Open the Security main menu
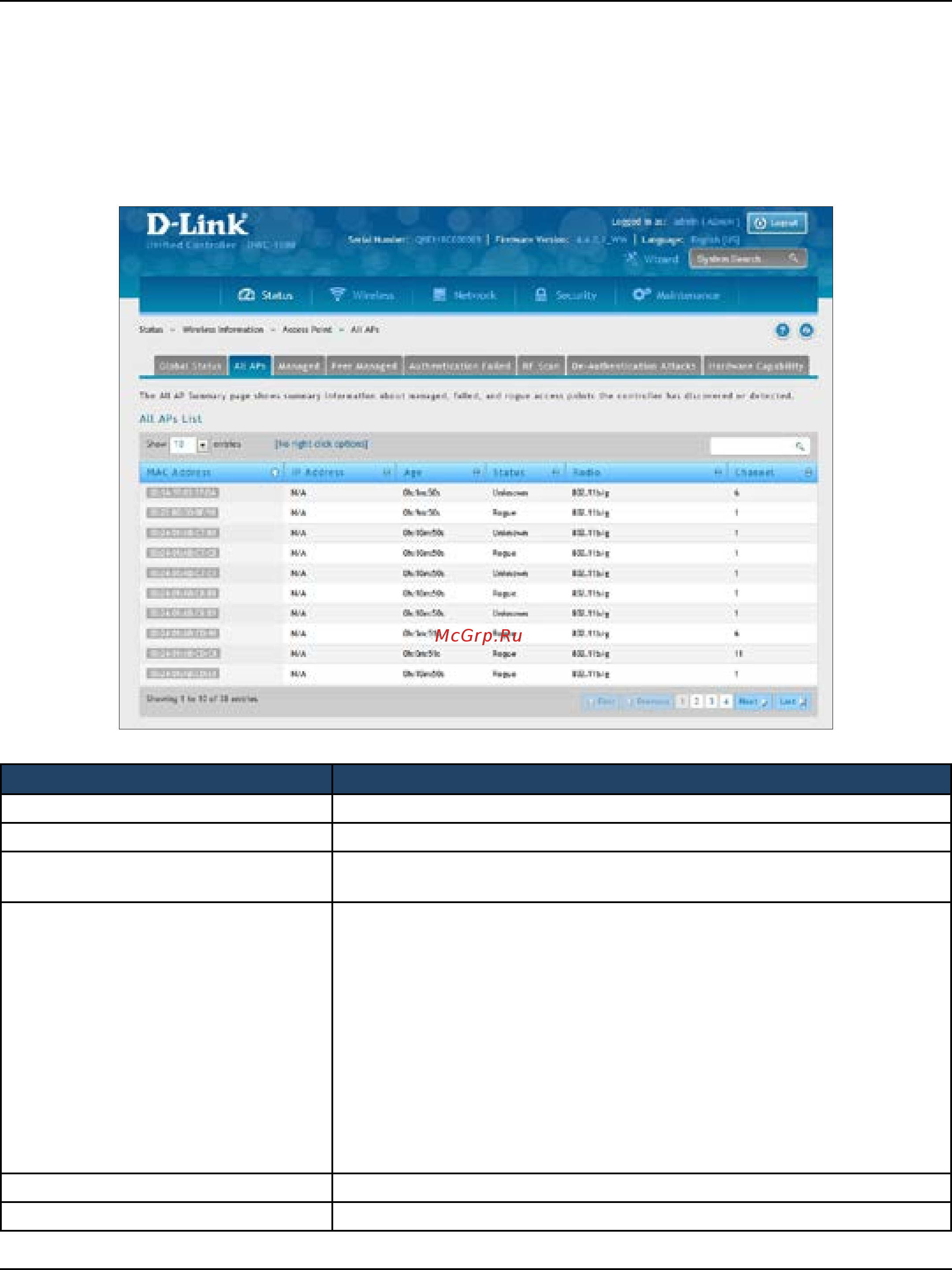Image resolution: width=952 pixels, height=1270 pixels. click(x=566, y=295)
